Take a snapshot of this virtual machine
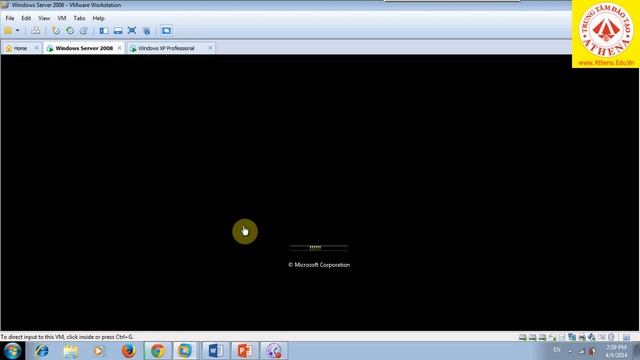This screenshot has height=360, width=640. click(x=56, y=31)
